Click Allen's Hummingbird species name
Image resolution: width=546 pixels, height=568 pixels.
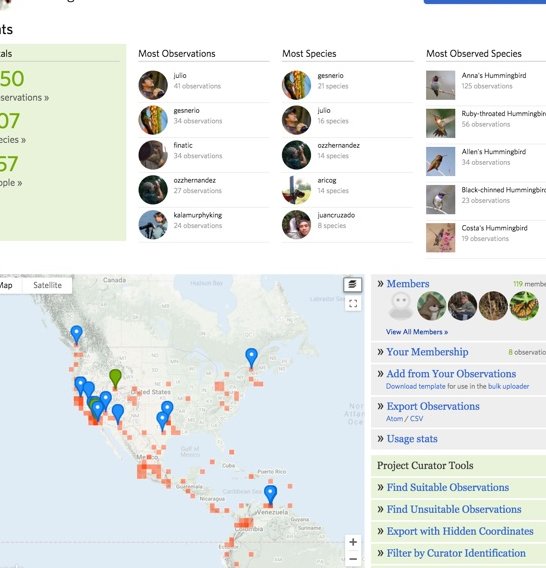click(x=493, y=151)
